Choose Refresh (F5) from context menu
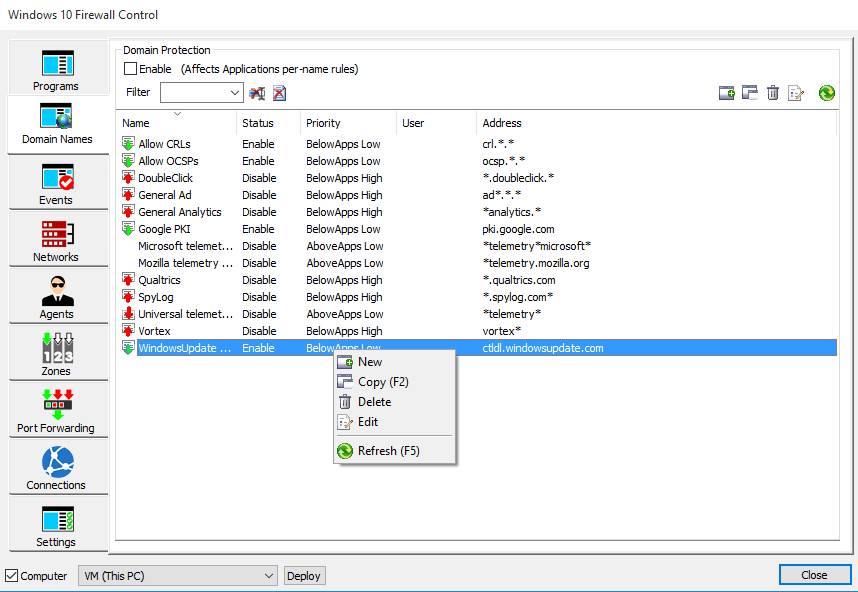This screenshot has width=858, height=592. [x=394, y=451]
